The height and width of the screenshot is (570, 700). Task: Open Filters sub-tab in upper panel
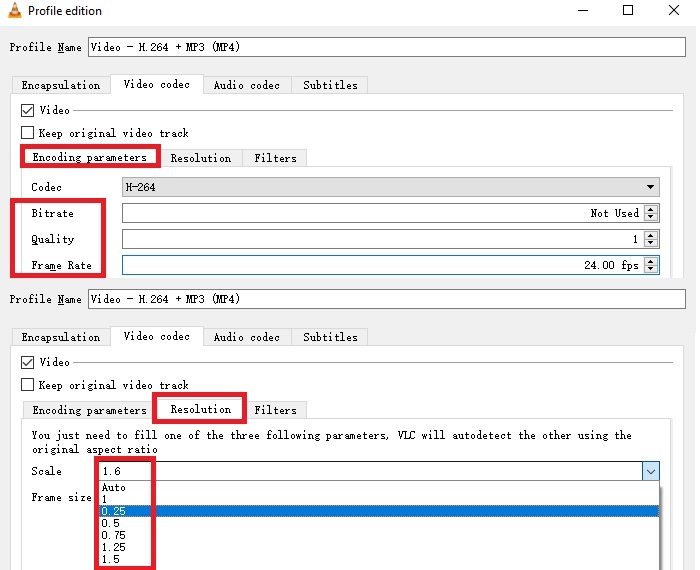coord(275,158)
